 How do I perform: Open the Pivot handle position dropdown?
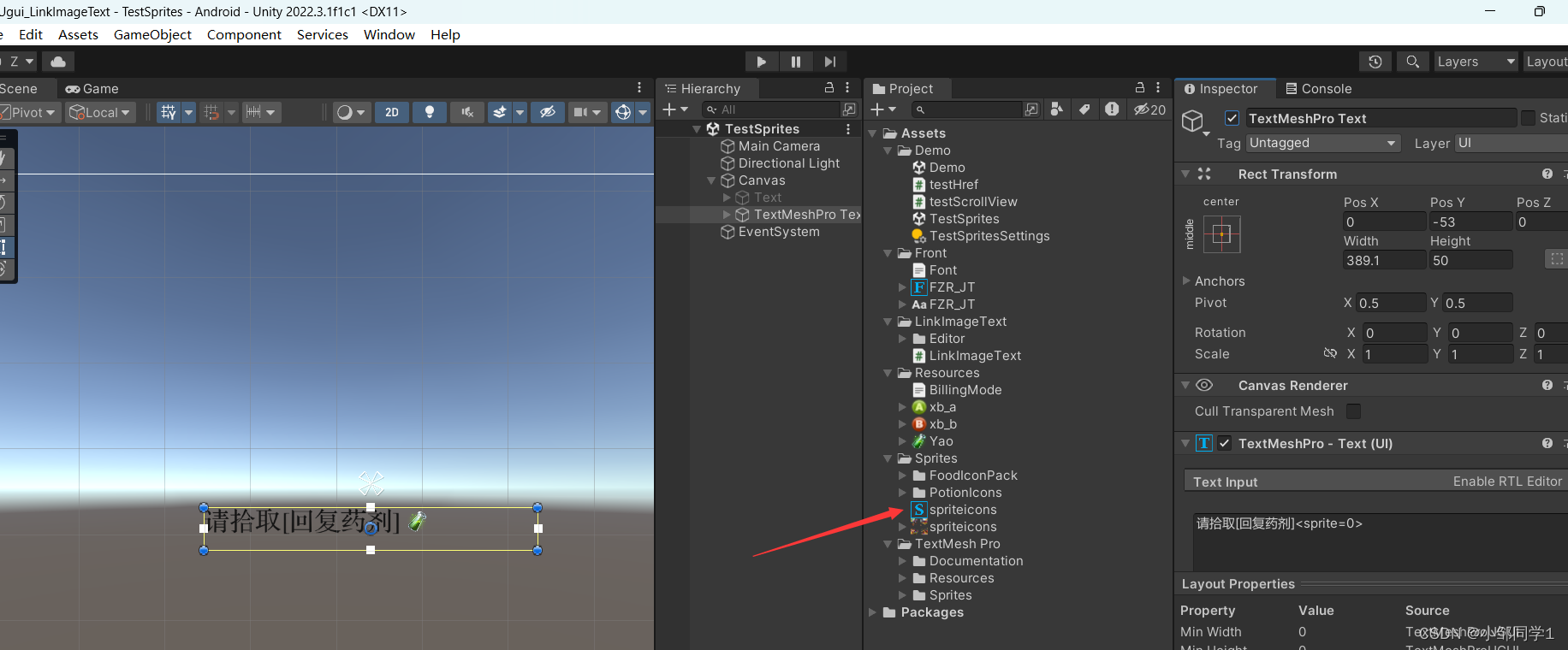coord(31,112)
